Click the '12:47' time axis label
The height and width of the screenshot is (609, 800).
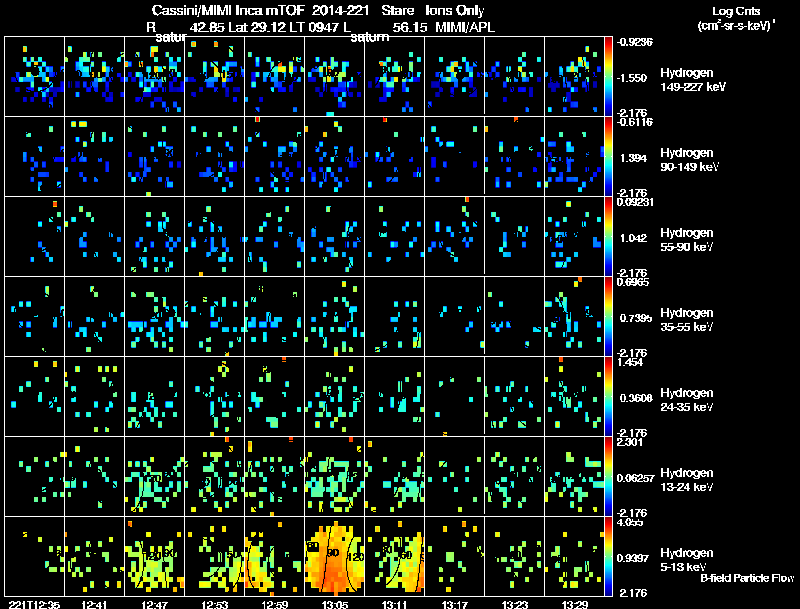[155, 604]
